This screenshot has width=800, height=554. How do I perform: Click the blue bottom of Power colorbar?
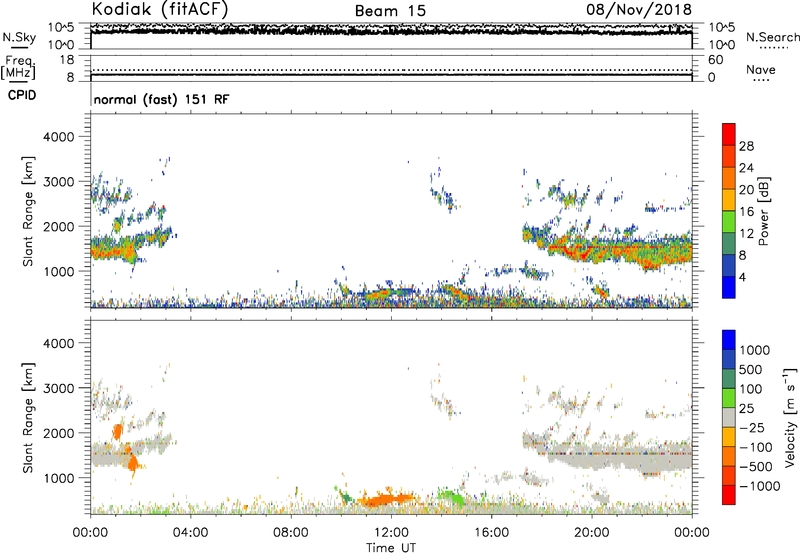pyautogui.click(x=728, y=287)
